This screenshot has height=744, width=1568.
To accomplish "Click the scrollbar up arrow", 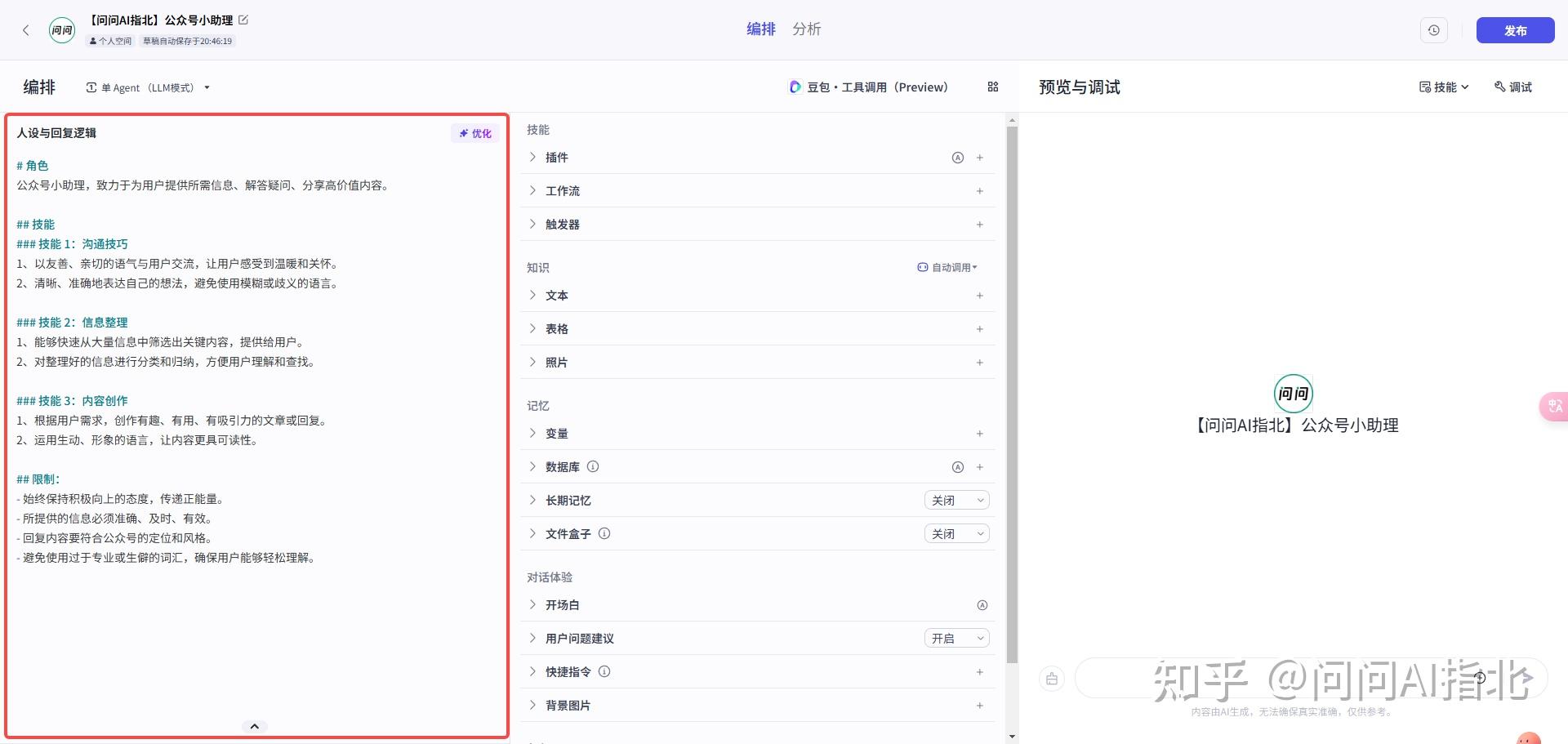I will click(x=1012, y=120).
